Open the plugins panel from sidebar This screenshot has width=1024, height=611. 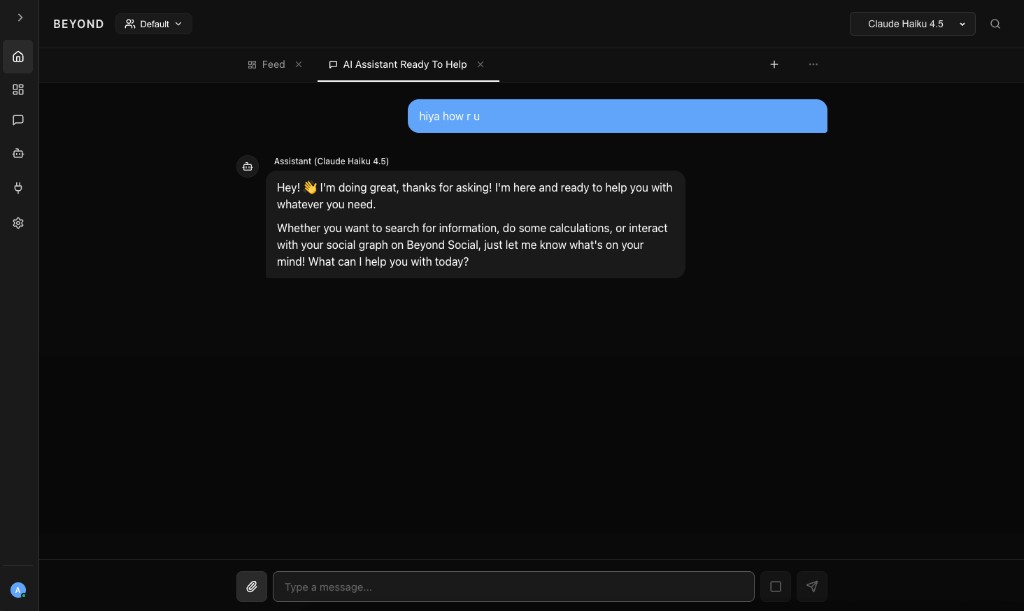[x=17, y=188]
